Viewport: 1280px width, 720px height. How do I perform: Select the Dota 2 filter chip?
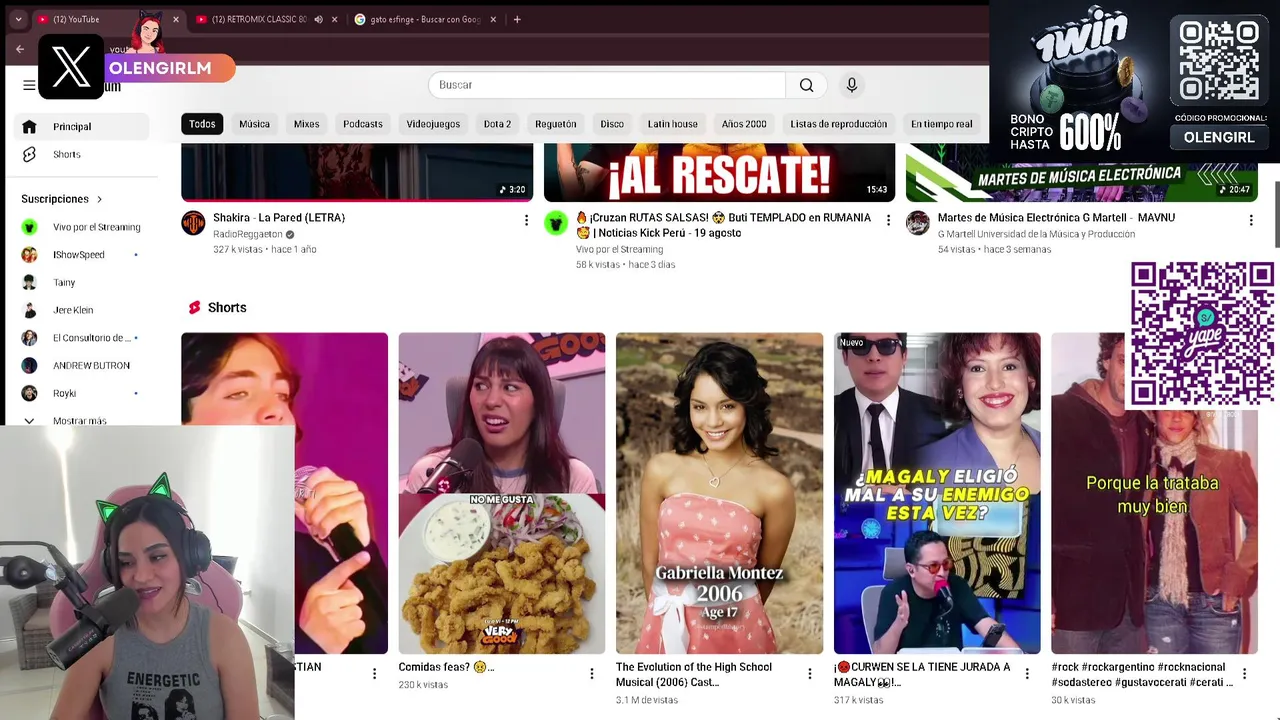497,124
